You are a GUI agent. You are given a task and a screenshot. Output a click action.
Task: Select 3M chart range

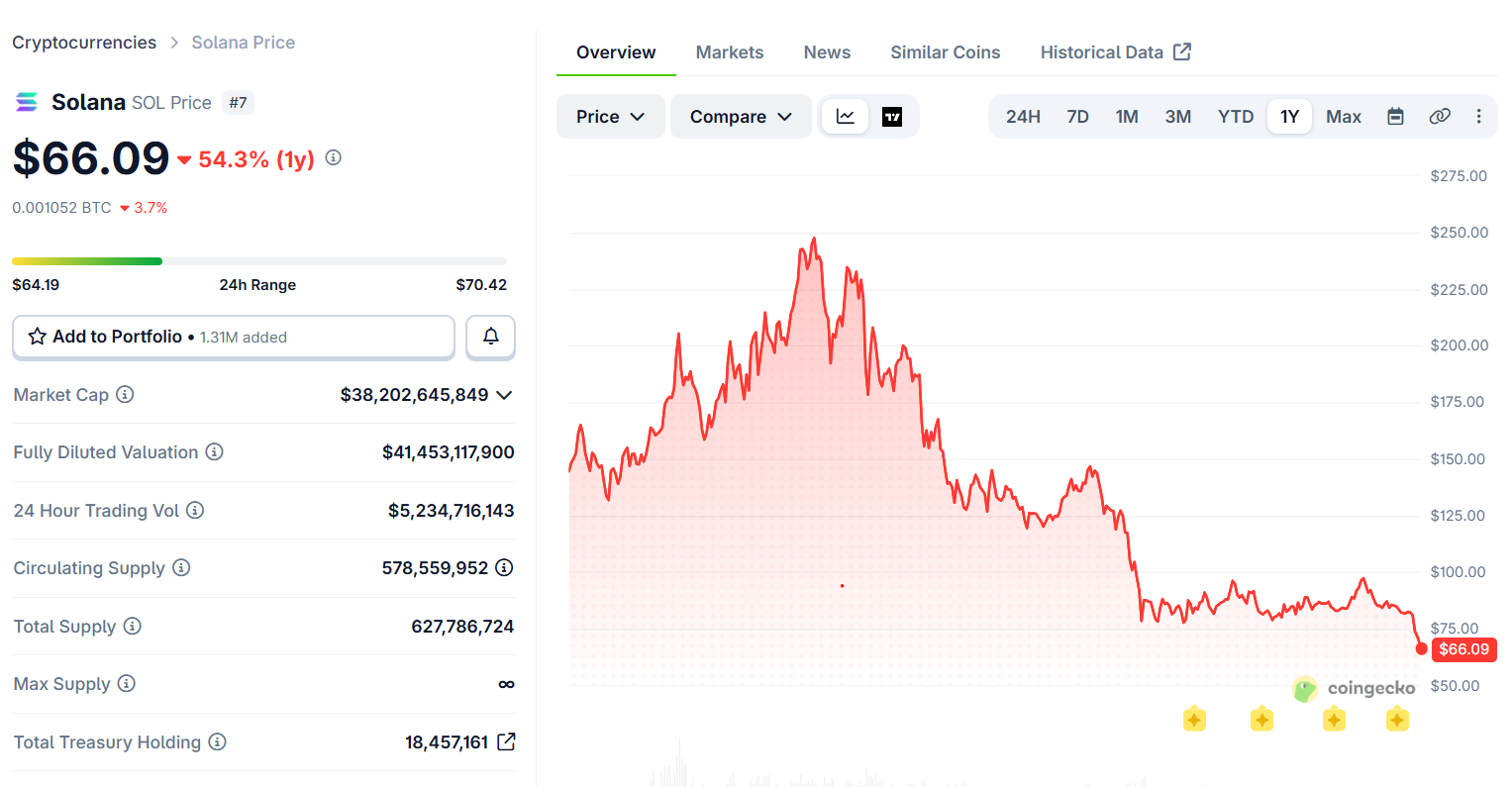(x=1177, y=117)
